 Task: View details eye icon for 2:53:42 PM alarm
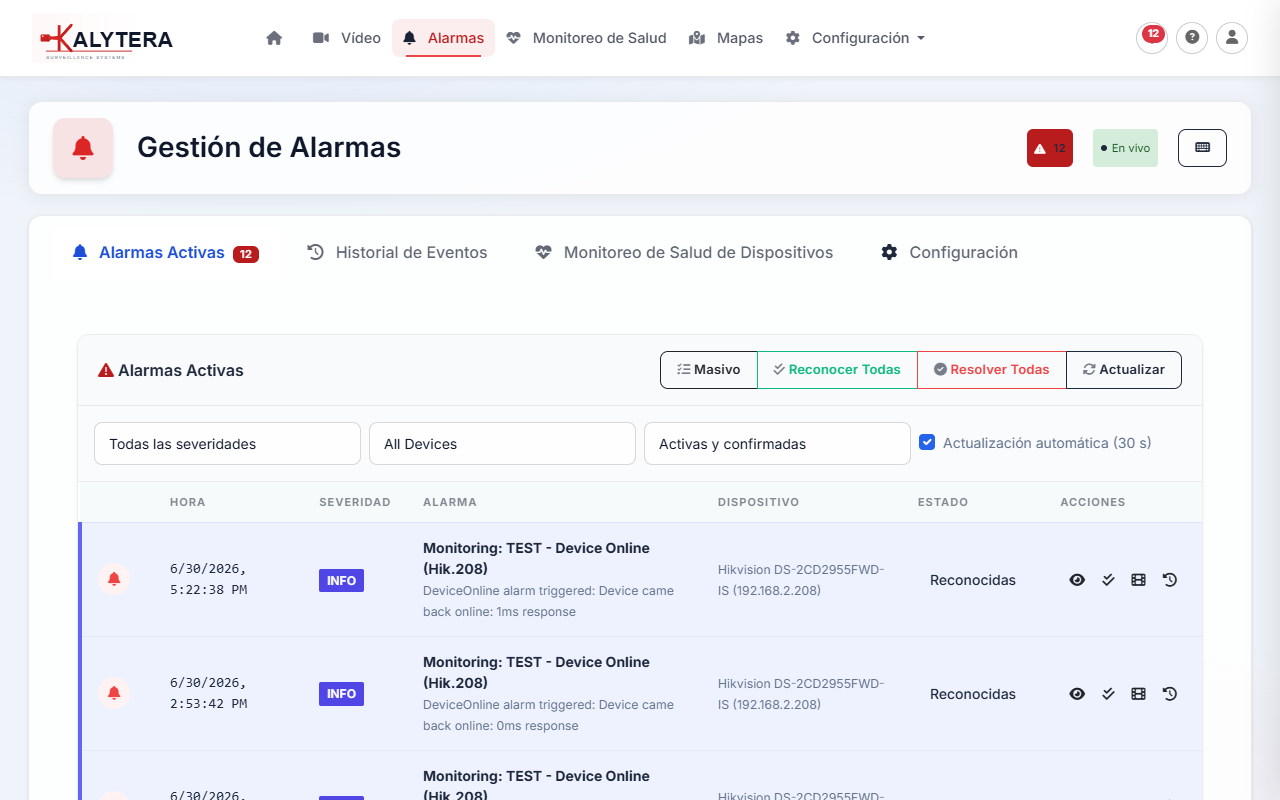[x=1077, y=694]
